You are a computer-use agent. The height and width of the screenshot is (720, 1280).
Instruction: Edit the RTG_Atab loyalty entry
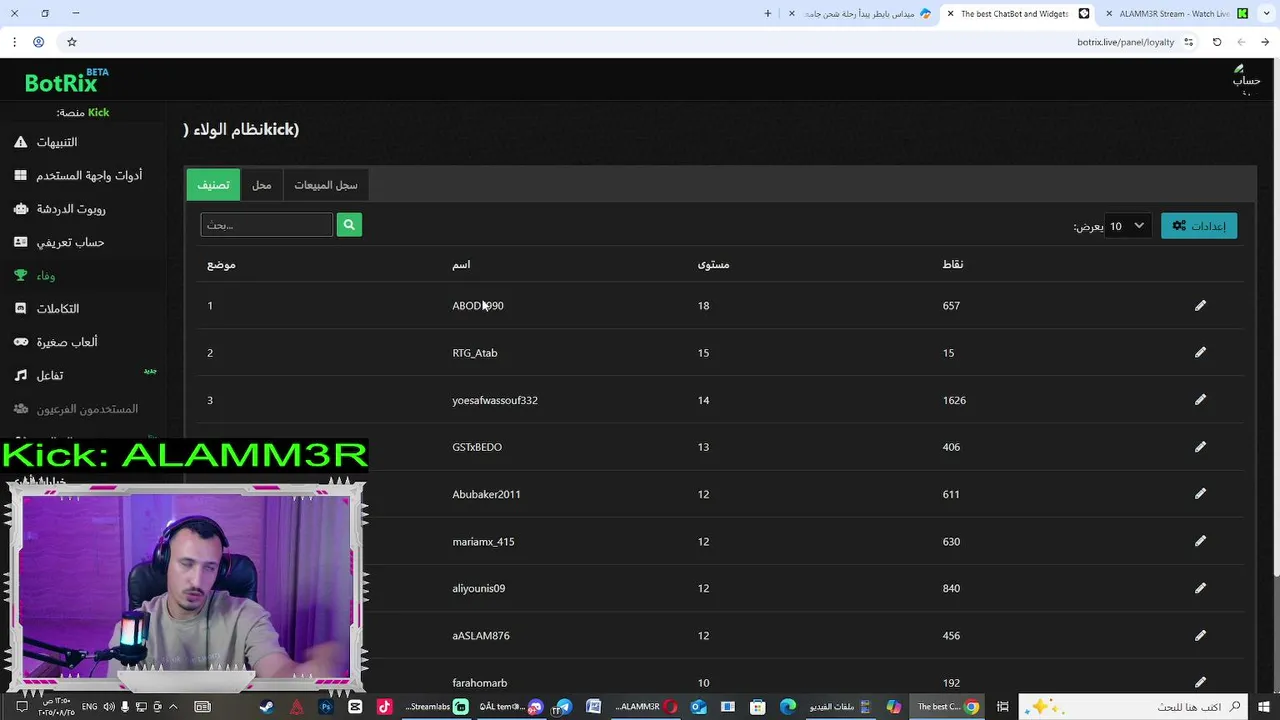tap(1200, 352)
